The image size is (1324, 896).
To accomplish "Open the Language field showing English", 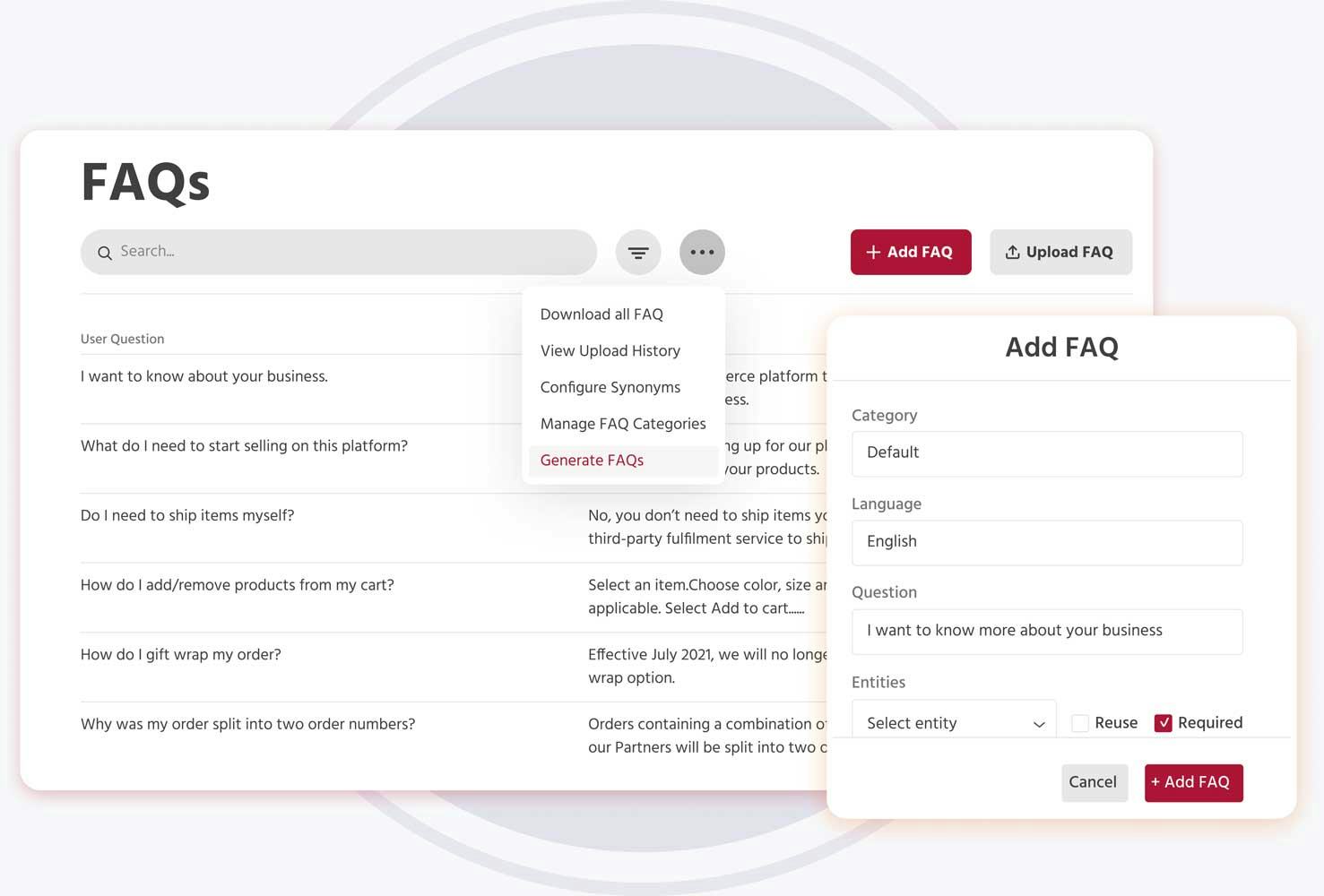I will click(x=1046, y=542).
